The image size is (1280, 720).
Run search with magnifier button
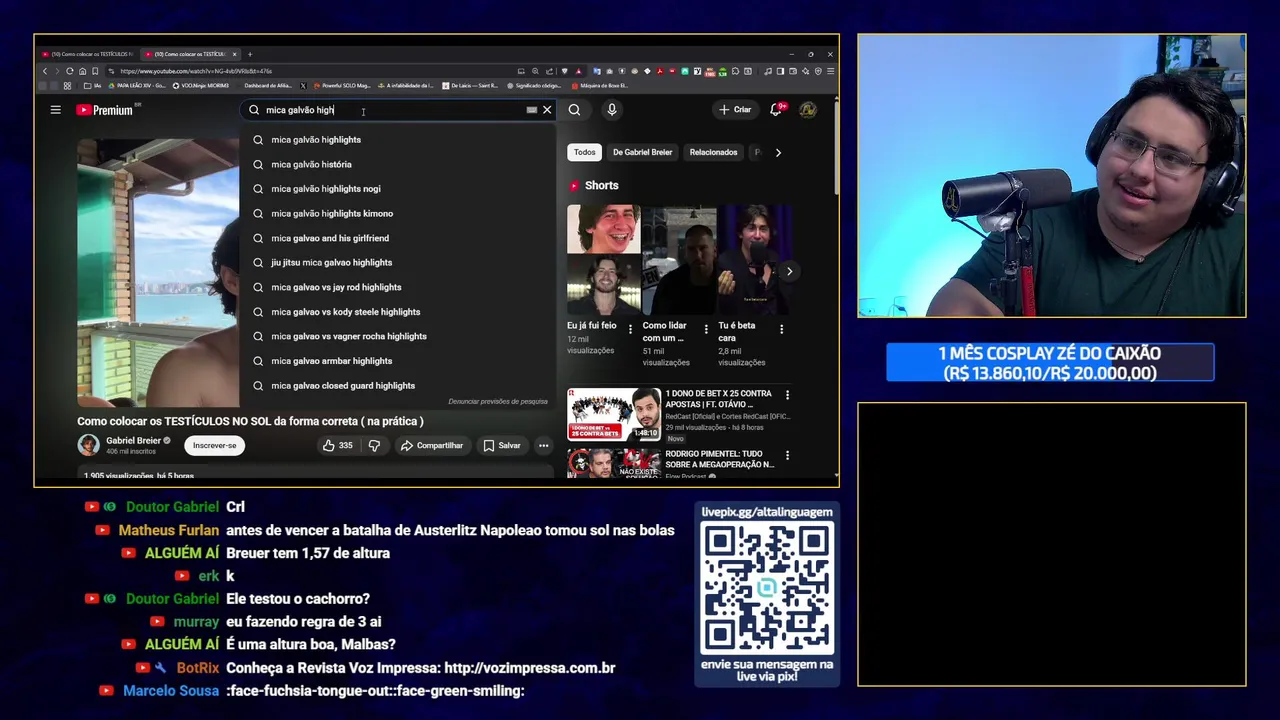pos(574,110)
